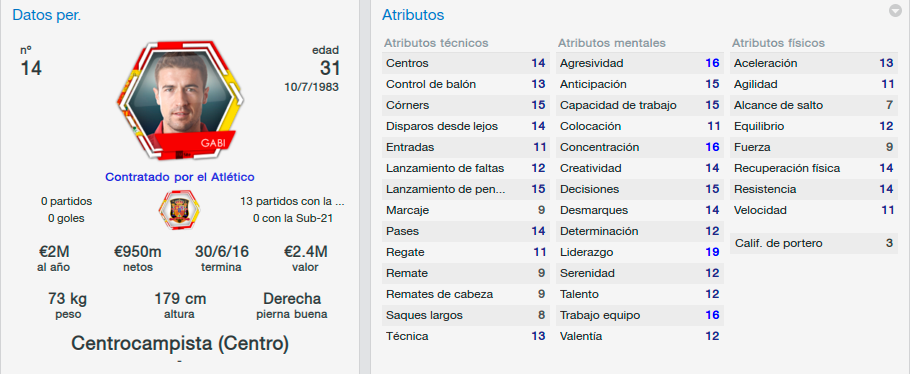Click the '13 partidos con la ...' text
This screenshot has height=374, width=910.
coord(292,202)
